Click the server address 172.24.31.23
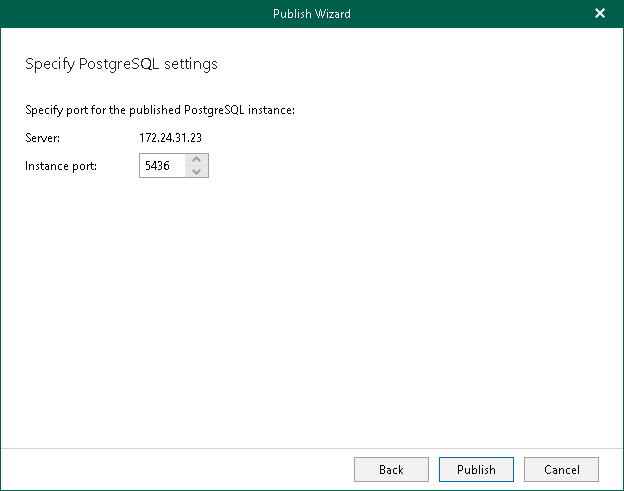 click(x=172, y=137)
